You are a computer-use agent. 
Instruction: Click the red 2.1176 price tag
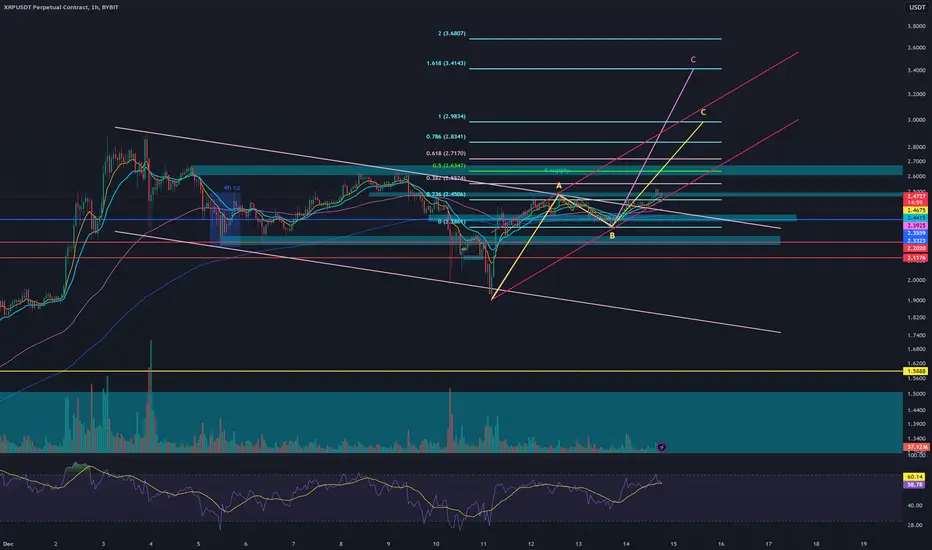(915, 258)
